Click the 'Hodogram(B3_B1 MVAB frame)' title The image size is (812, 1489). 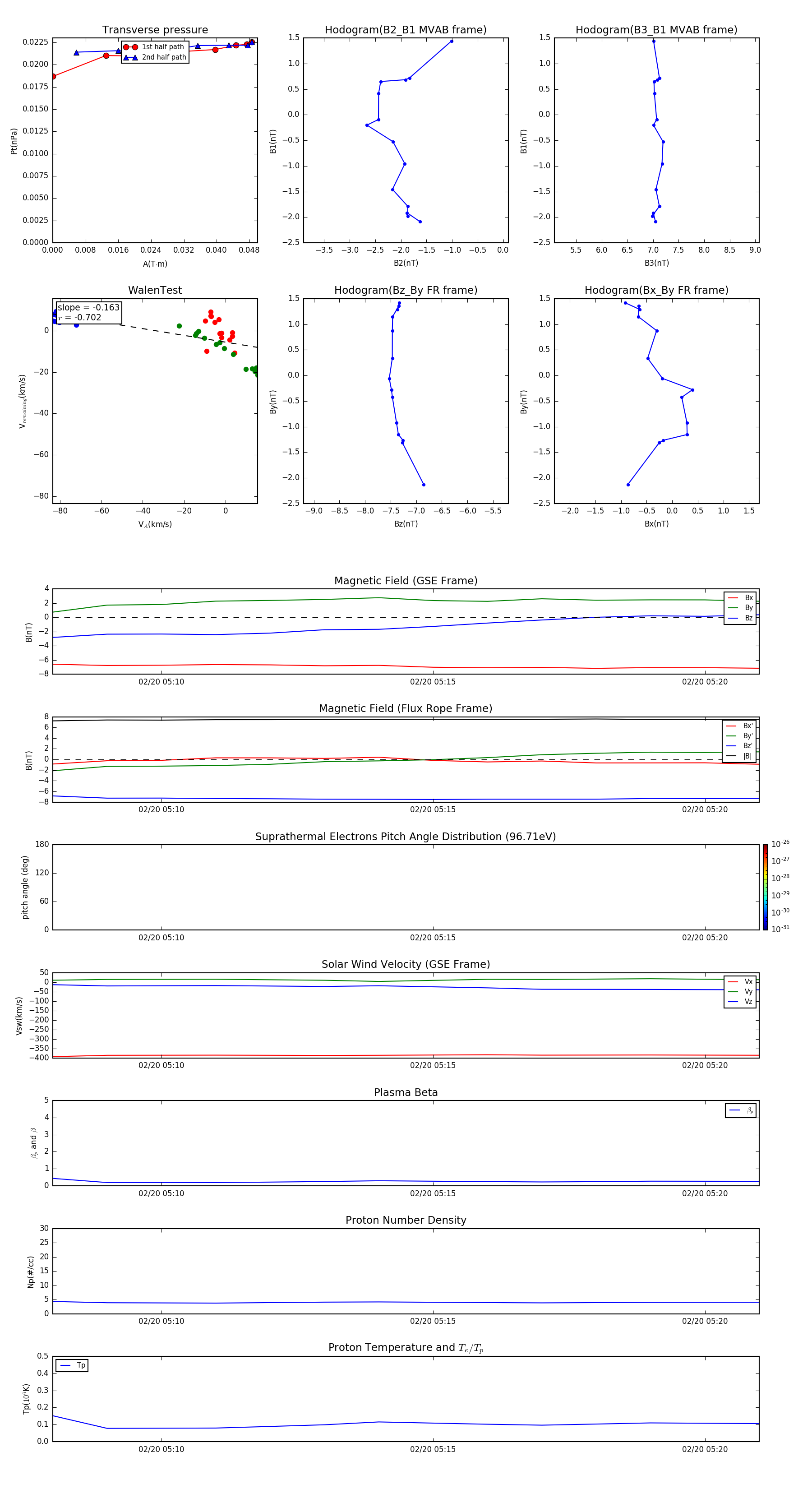[x=656, y=30]
